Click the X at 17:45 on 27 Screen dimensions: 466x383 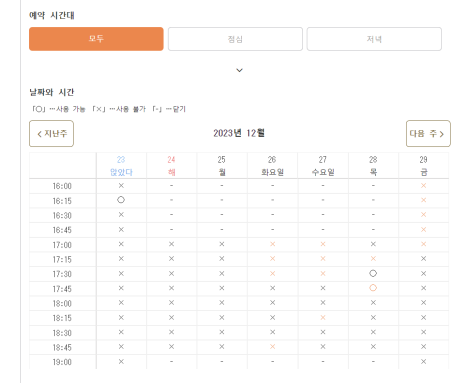323,288
